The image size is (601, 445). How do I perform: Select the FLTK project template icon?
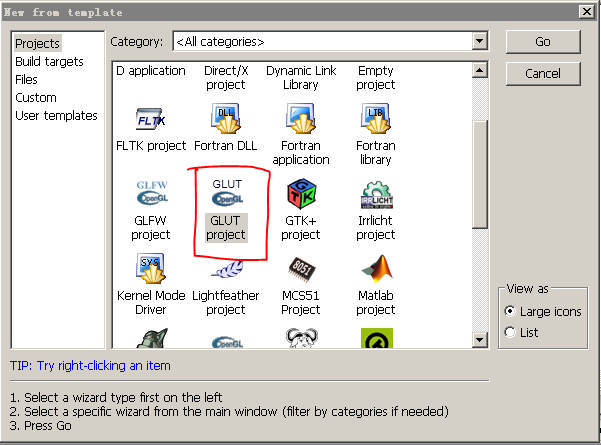(151, 119)
